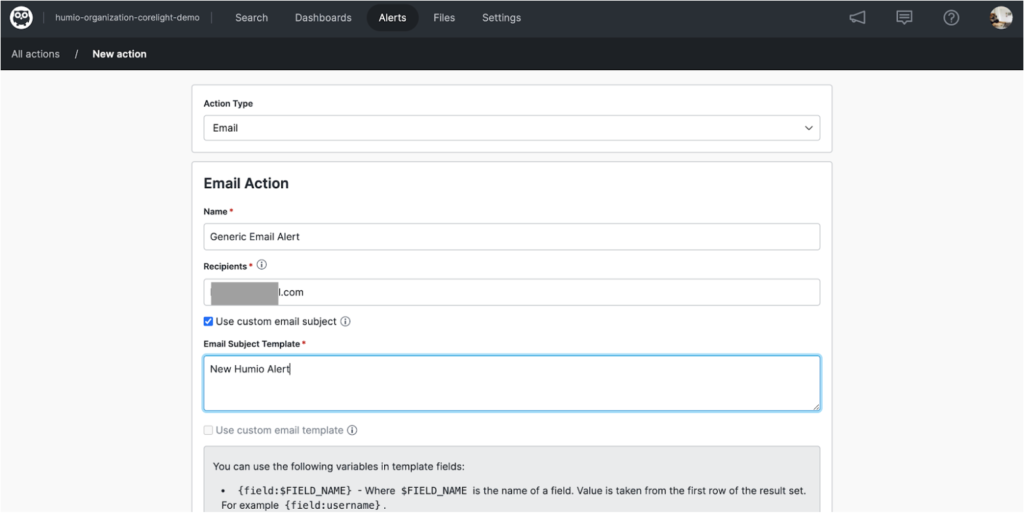Screen dimensions: 1024x514
Task: Click humio-organization-corelight-demo repository name
Action: click(x=127, y=18)
